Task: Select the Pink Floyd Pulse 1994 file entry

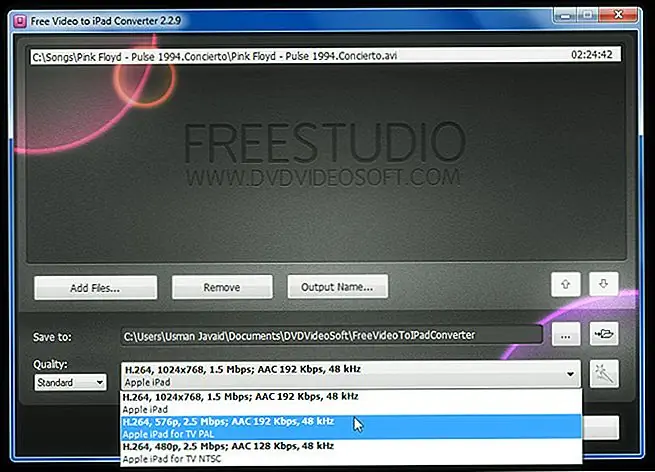Action: coord(300,56)
